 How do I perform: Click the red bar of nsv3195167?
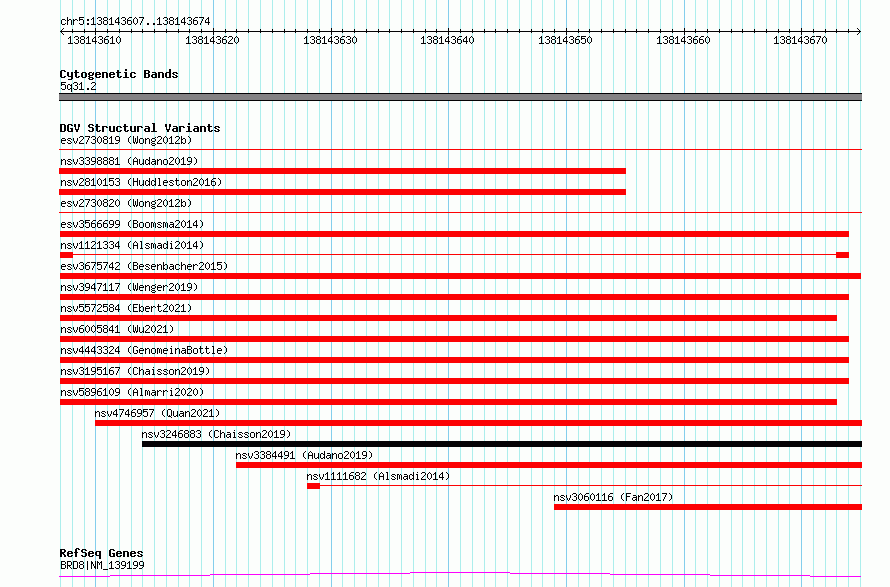pos(454,381)
